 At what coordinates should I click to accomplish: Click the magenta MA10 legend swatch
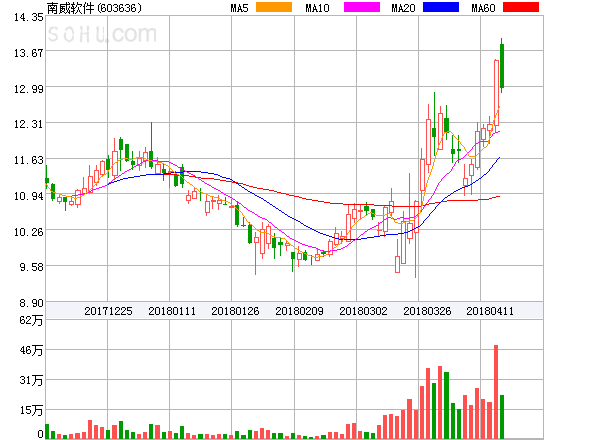(x=362, y=7)
